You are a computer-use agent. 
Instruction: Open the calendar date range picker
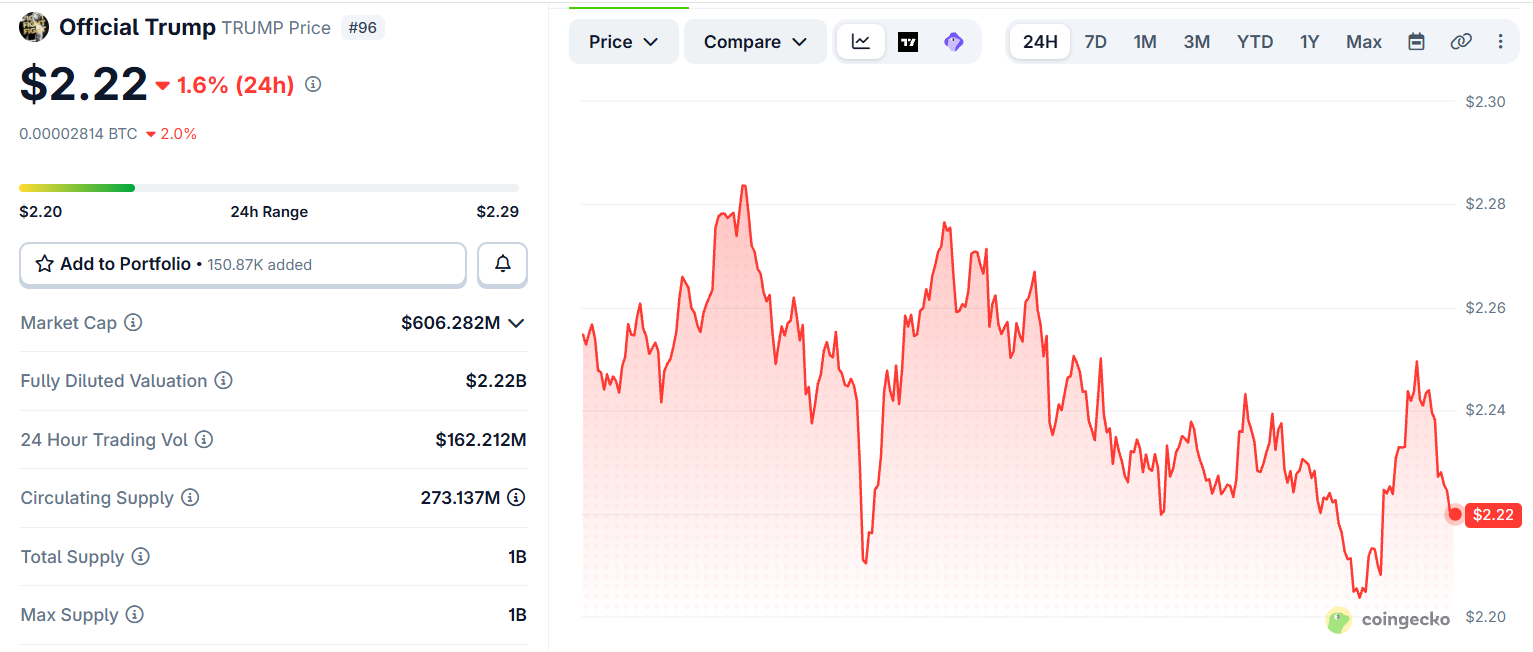[x=1416, y=42]
